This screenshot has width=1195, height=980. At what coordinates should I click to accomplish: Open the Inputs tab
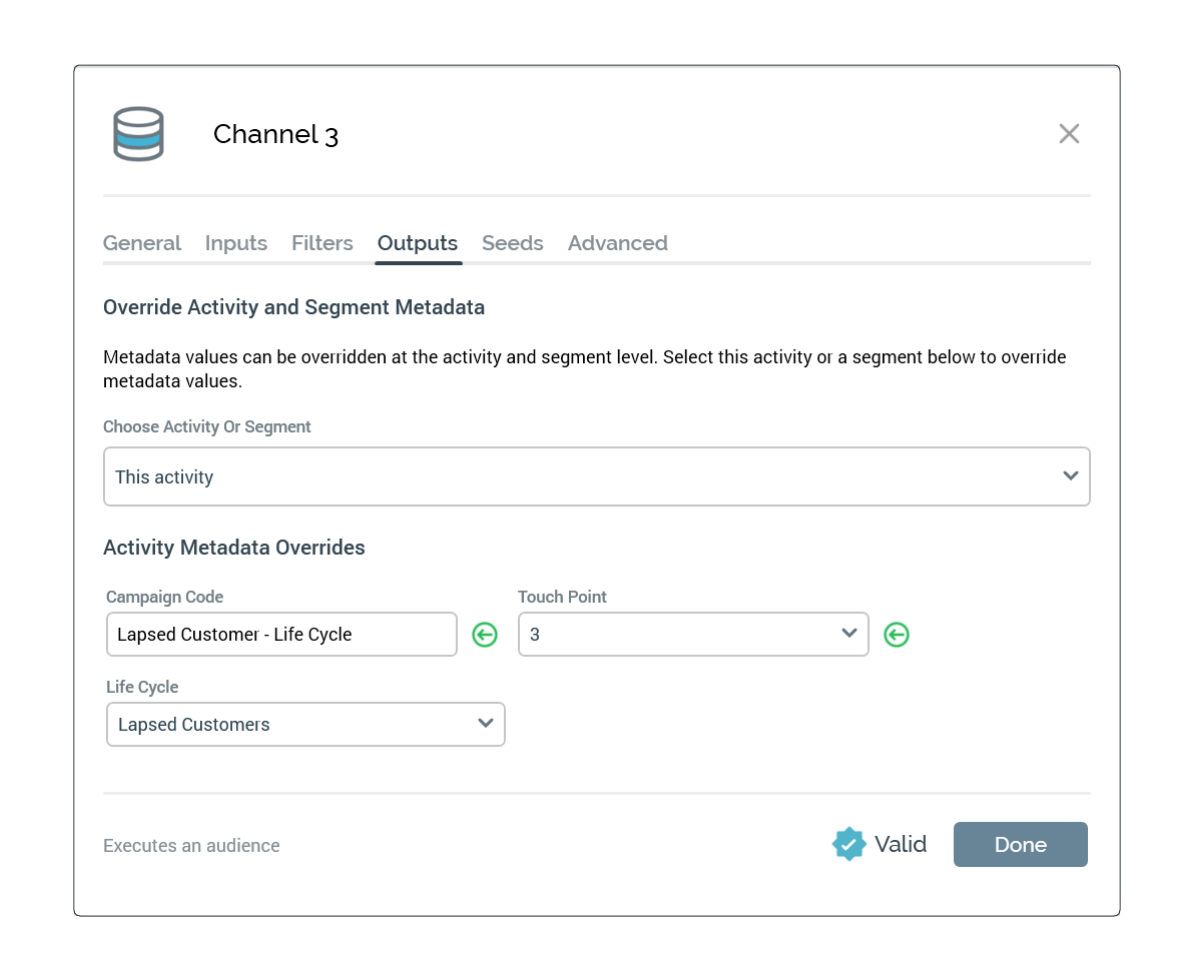click(x=236, y=243)
